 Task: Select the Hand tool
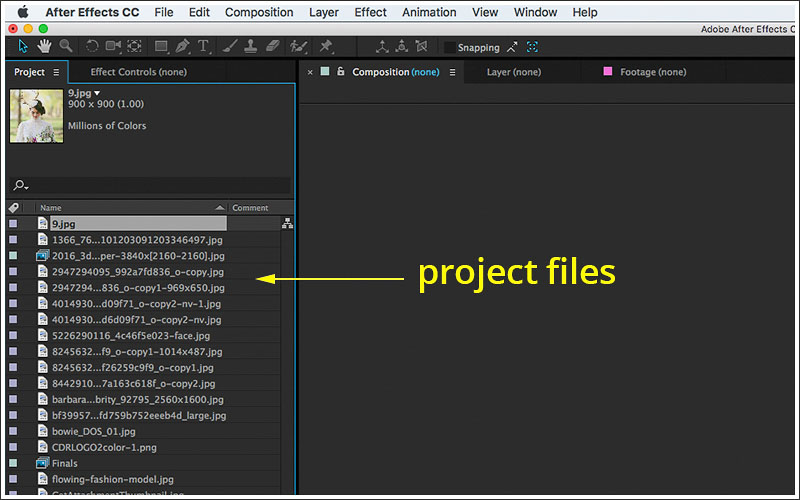[x=44, y=46]
